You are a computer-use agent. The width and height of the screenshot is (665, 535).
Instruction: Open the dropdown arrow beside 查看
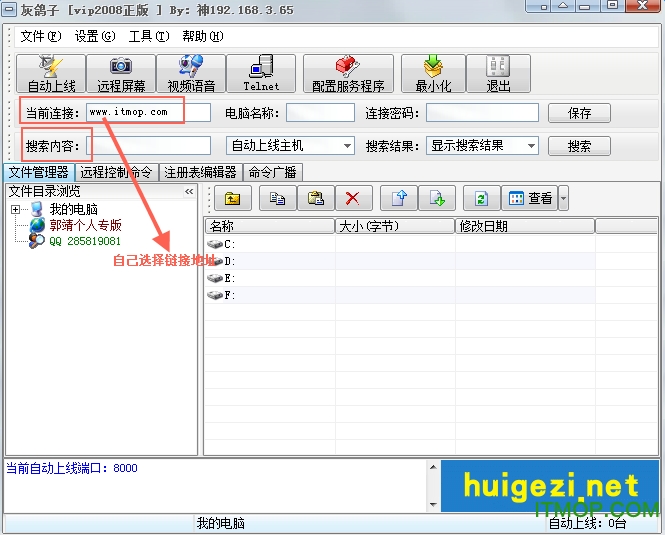563,198
